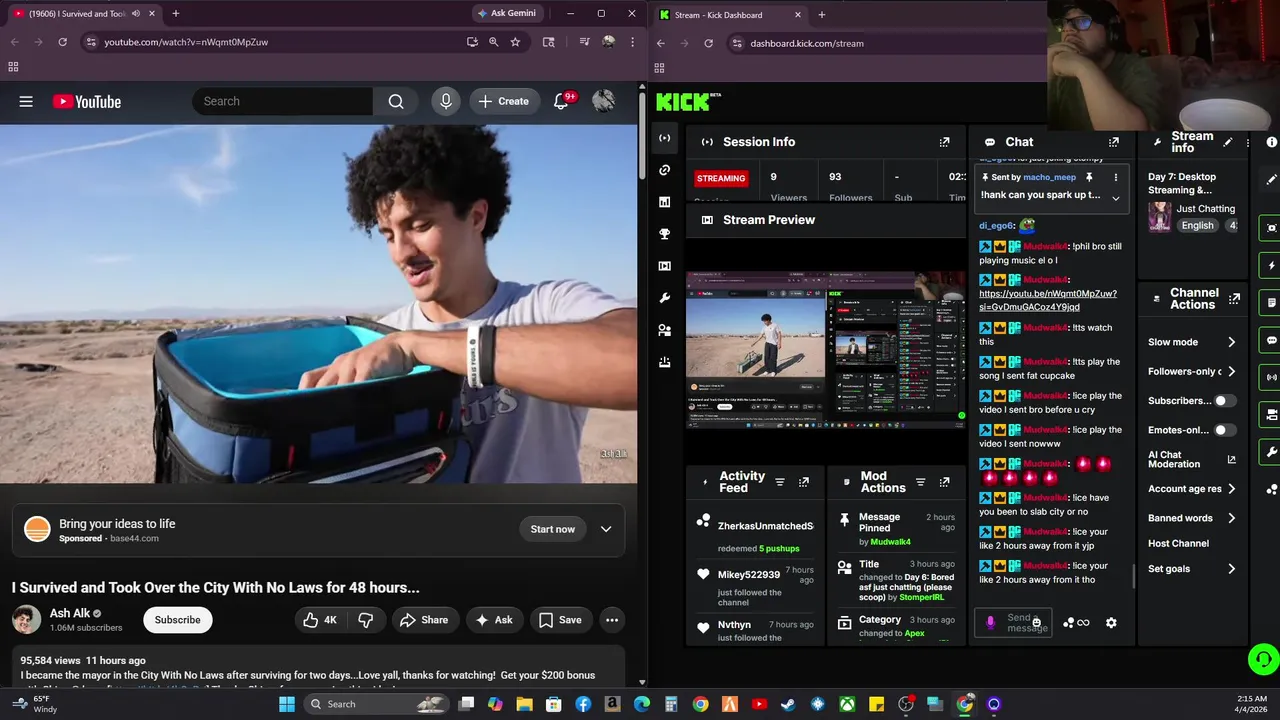The image size is (1280, 720).
Task: Click YouTube Create button
Action: 504,101
